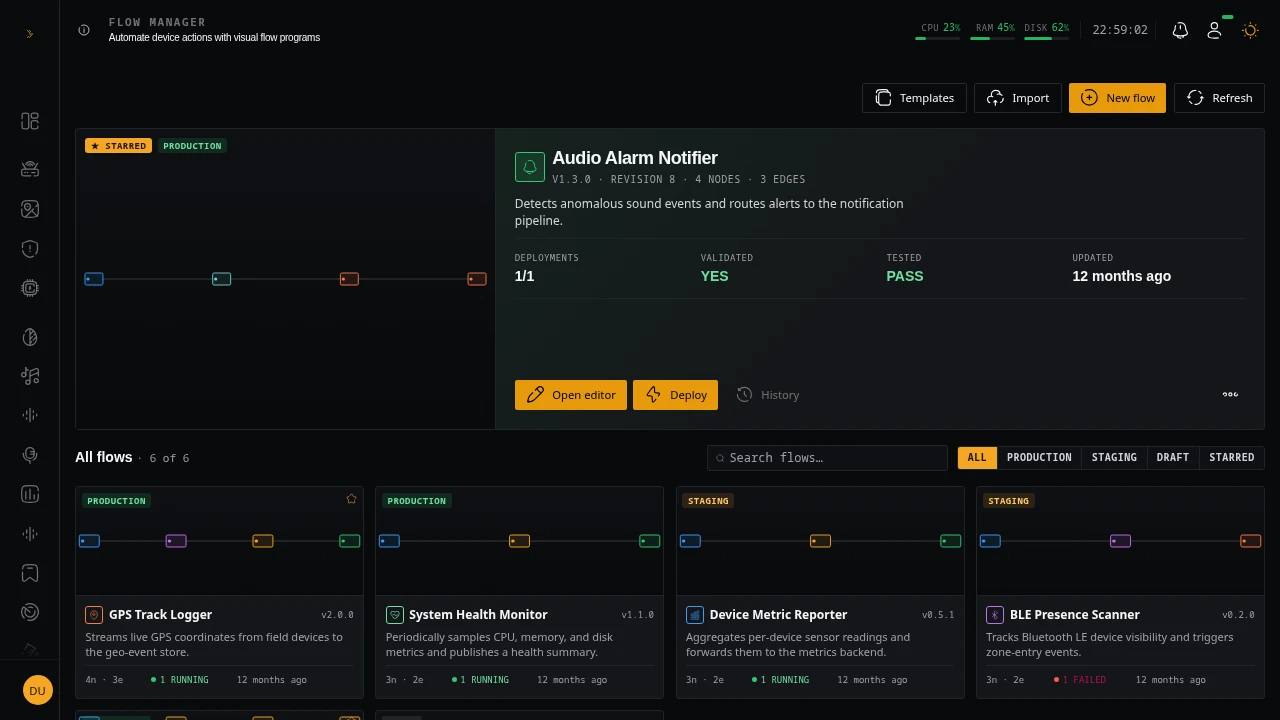Open the shield alert sidebar icon

coord(30,248)
